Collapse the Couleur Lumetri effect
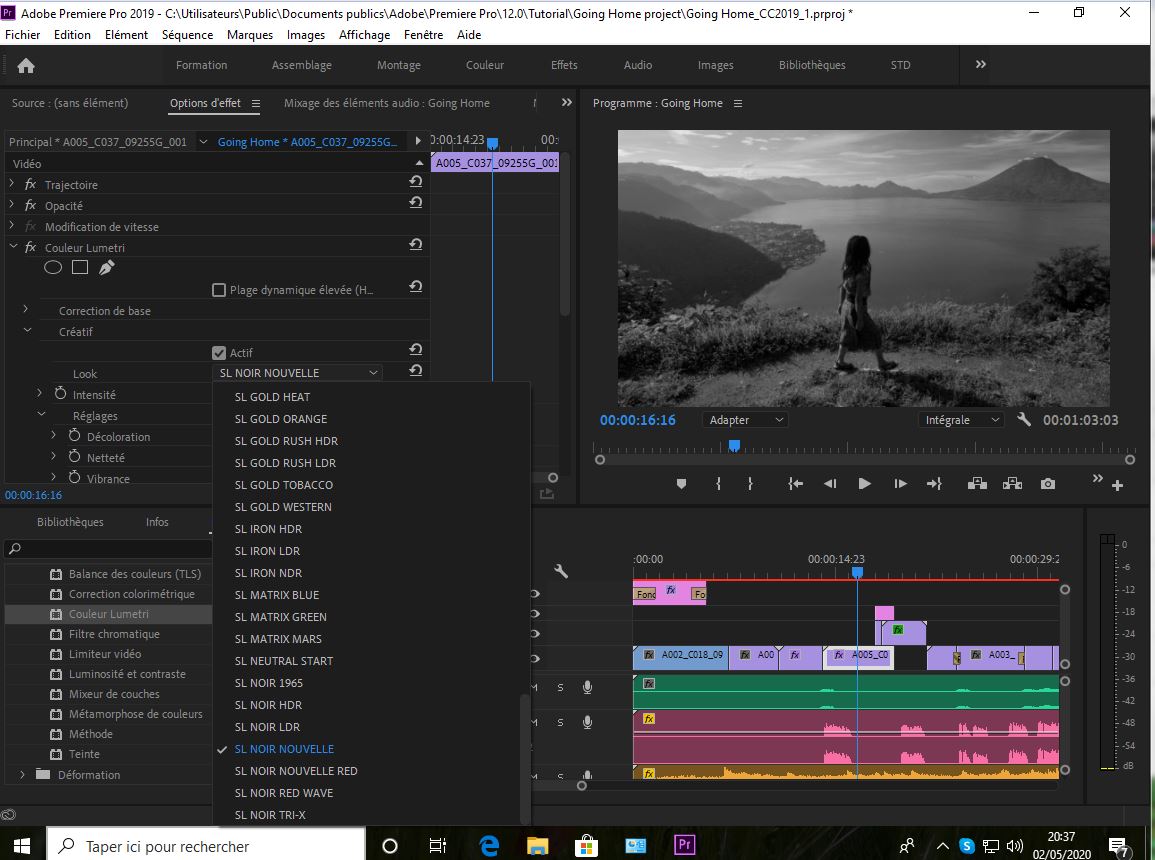 pos(13,247)
